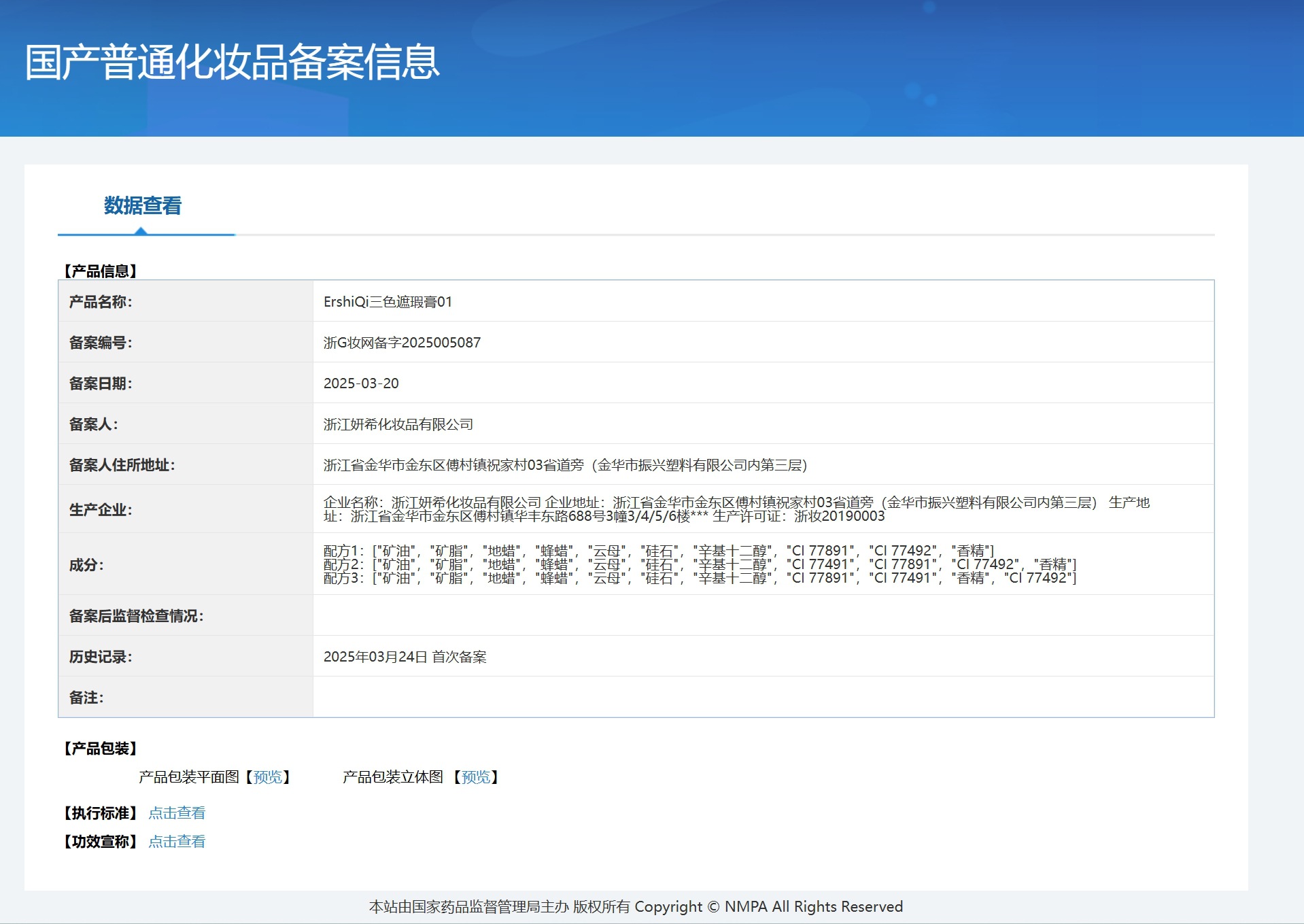1304x924 pixels.
Task: Click the 配方1 ingredients line
Action: [x=659, y=551]
